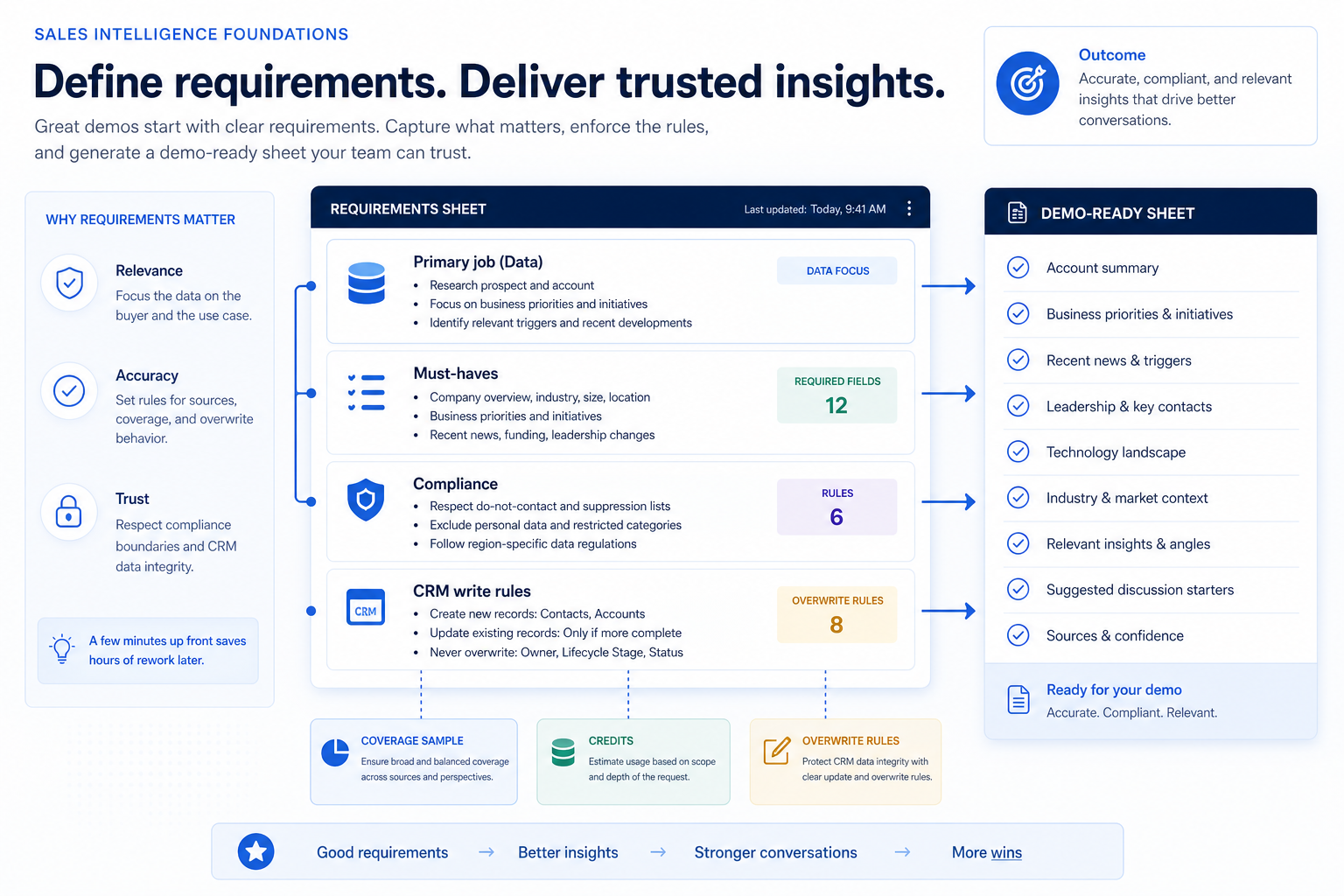Click 'Update existing records: Only if more complete'

(556, 633)
